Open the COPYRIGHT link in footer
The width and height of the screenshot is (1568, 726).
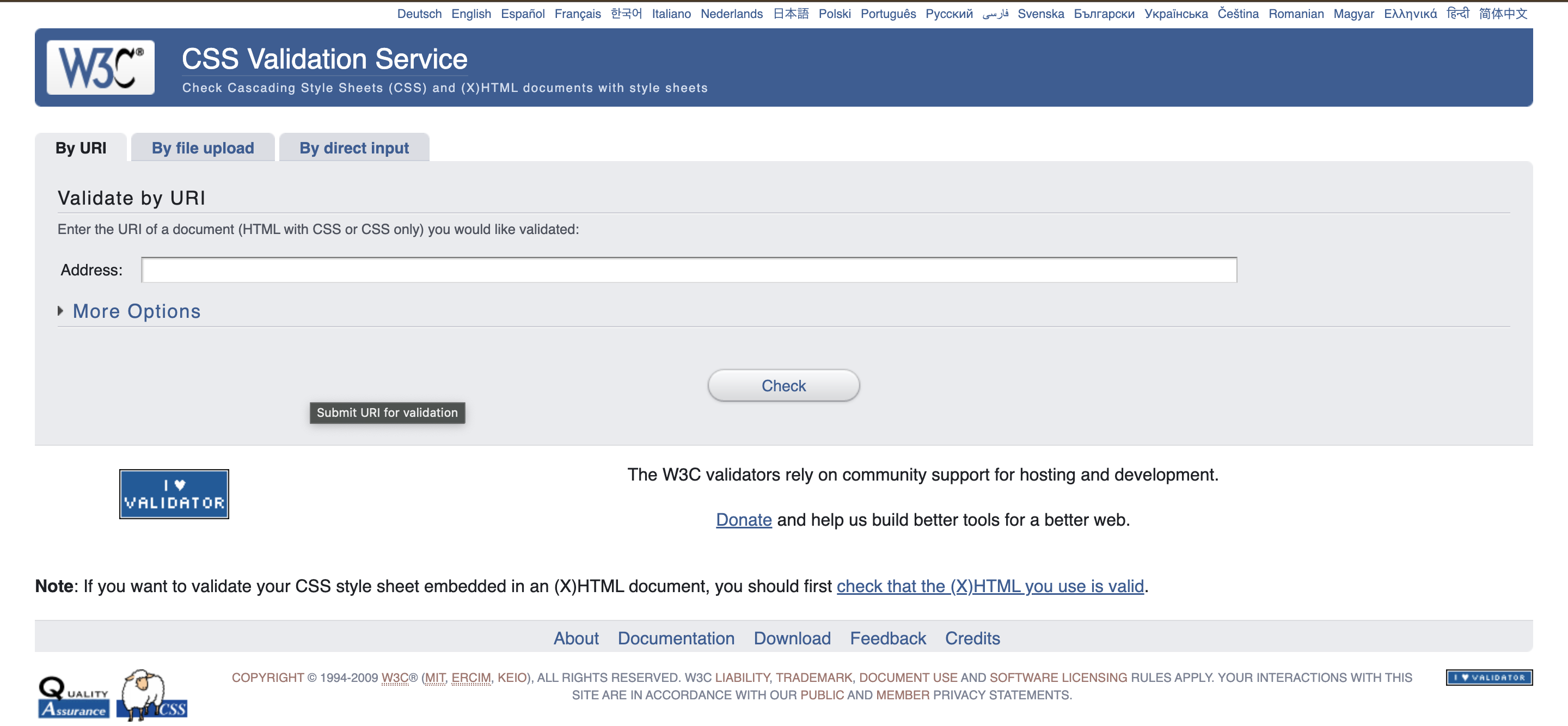[268, 678]
